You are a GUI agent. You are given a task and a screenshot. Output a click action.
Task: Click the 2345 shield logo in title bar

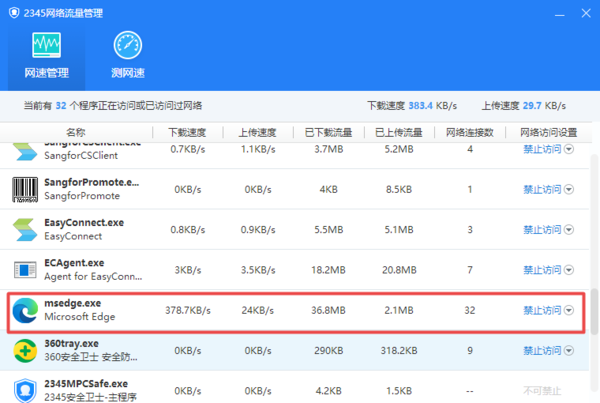[x=13, y=12]
